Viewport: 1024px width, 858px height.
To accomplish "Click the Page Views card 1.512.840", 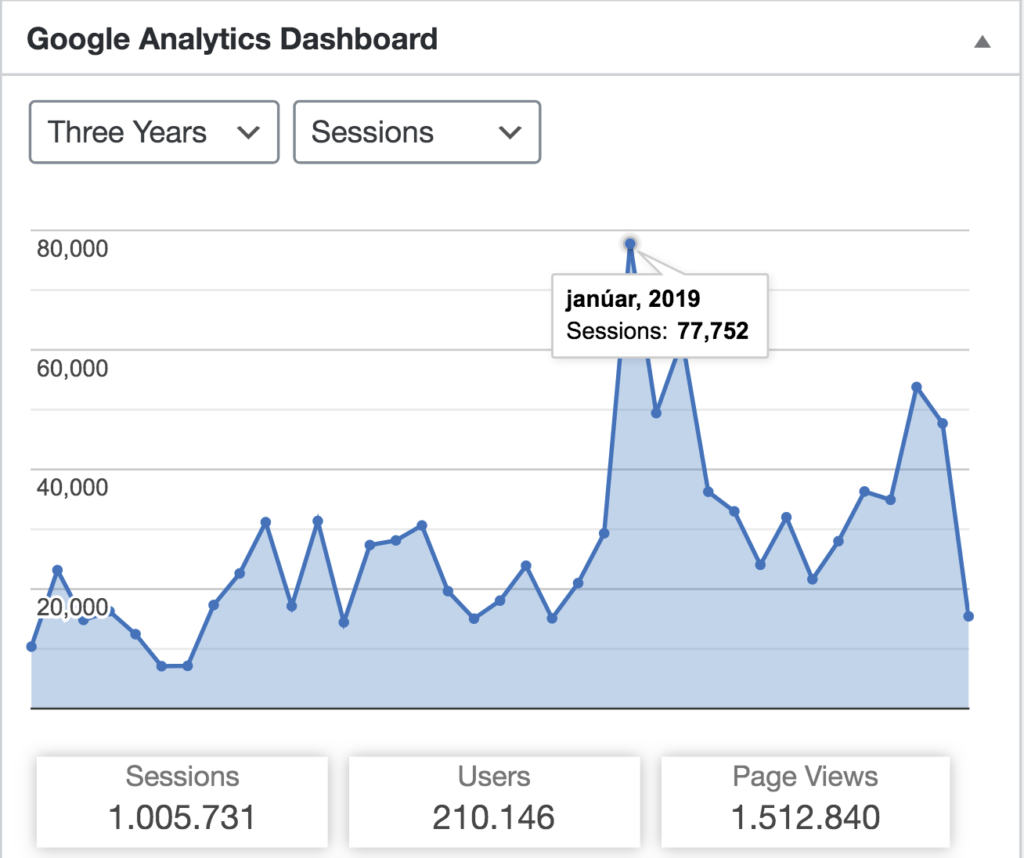I will pyautogui.click(x=805, y=801).
